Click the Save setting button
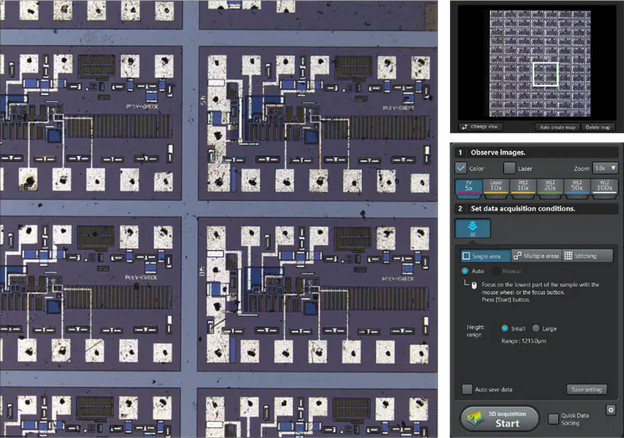Screen dimensions: 624x438 pyautogui.click(x=587, y=388)
